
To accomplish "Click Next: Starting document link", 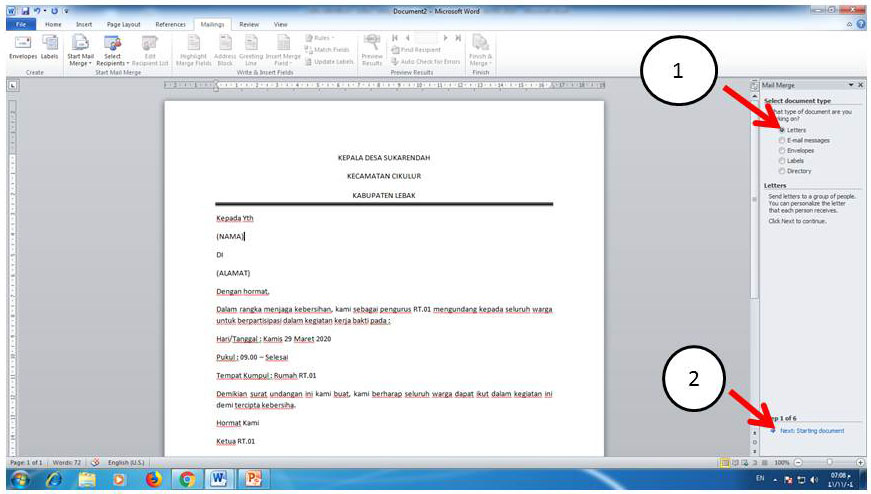I will (x=812, y=431).
